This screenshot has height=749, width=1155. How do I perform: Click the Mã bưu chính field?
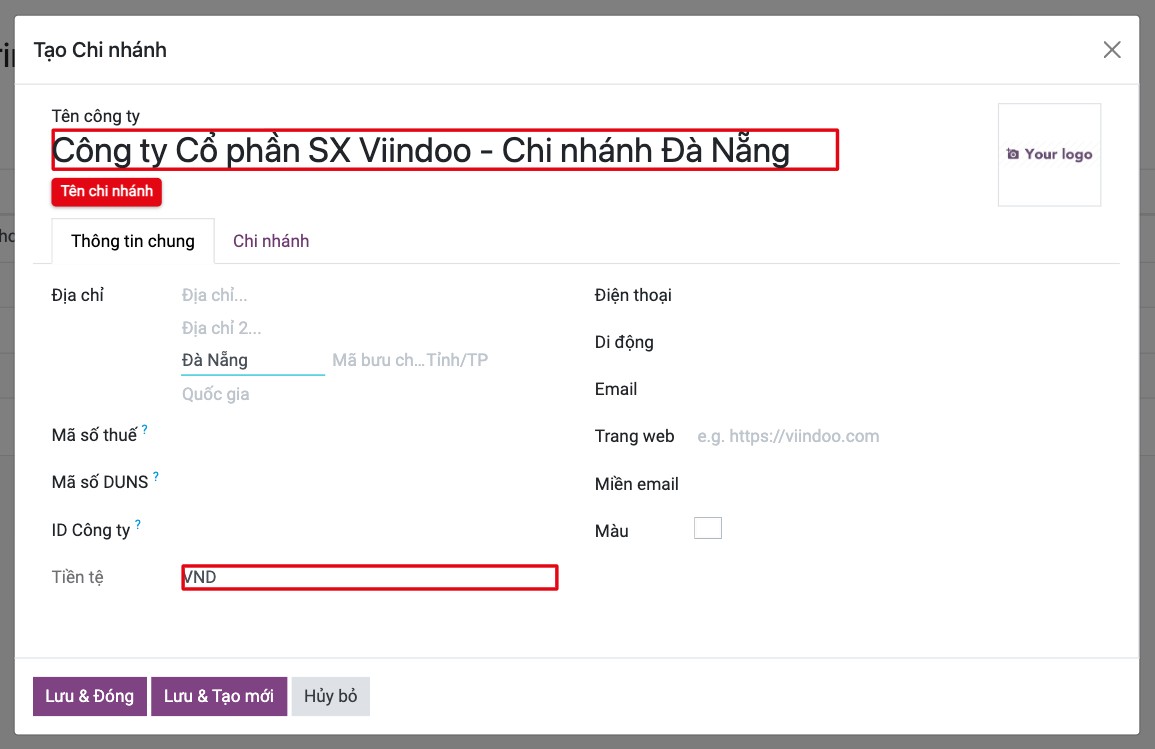[376, 360]
